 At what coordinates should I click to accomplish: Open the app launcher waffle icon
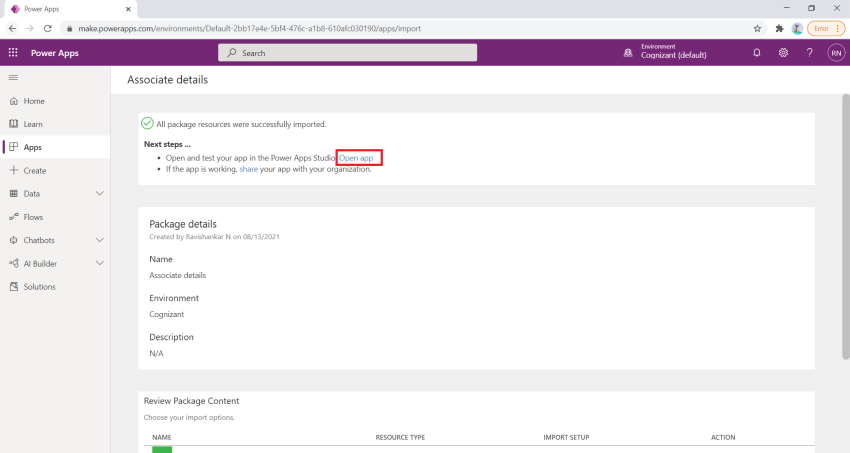pos(13,53)
